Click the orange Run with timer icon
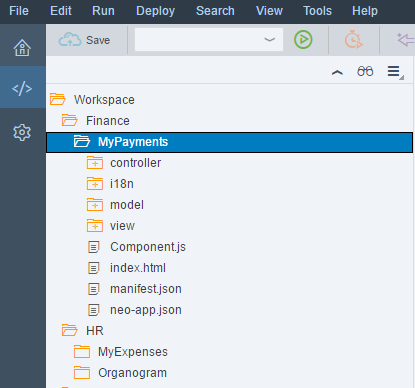Image resolution: width=415 pixels, height=388 pixels. coord(354,40)
